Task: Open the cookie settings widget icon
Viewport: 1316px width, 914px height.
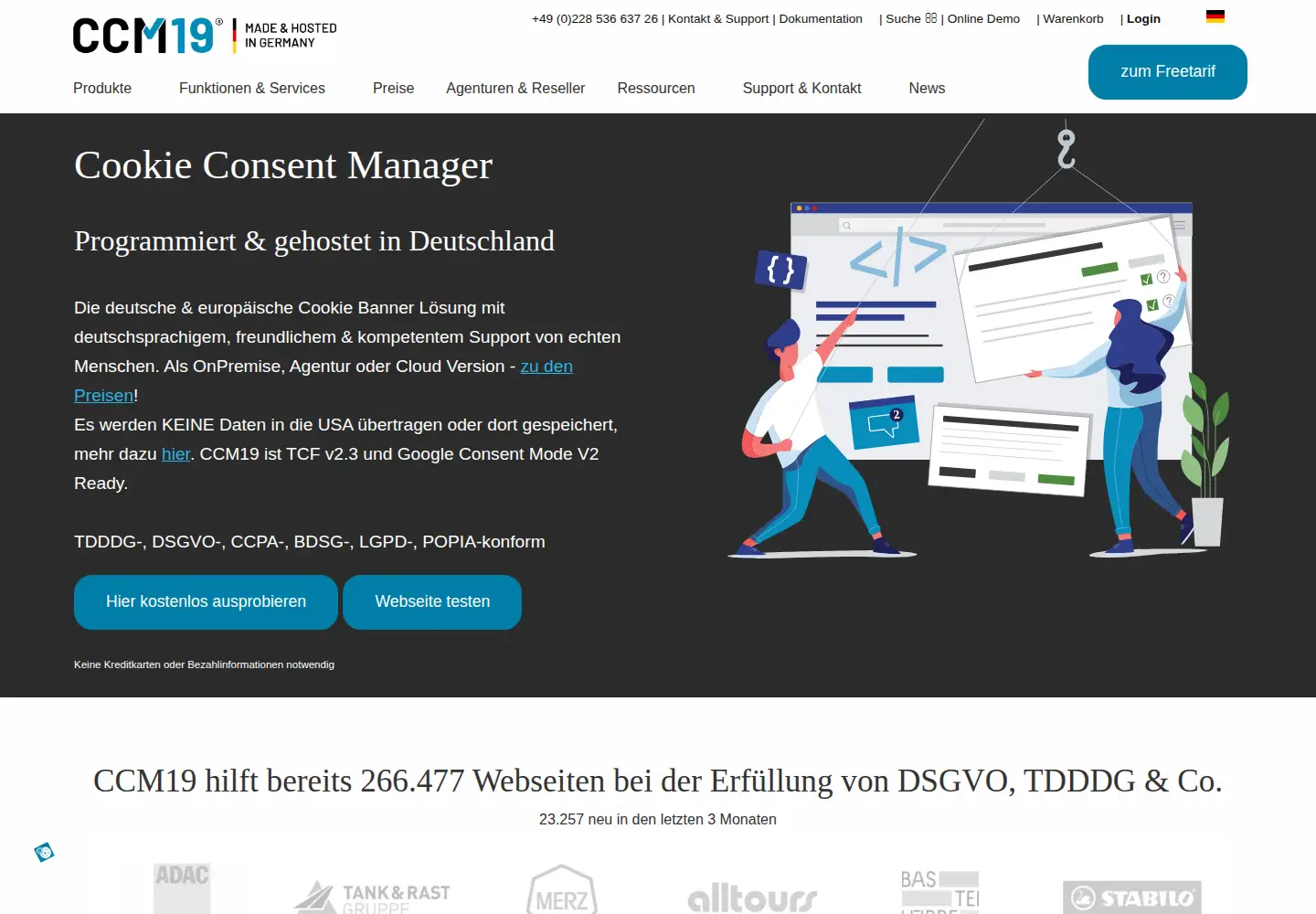Action: point(44,852)
